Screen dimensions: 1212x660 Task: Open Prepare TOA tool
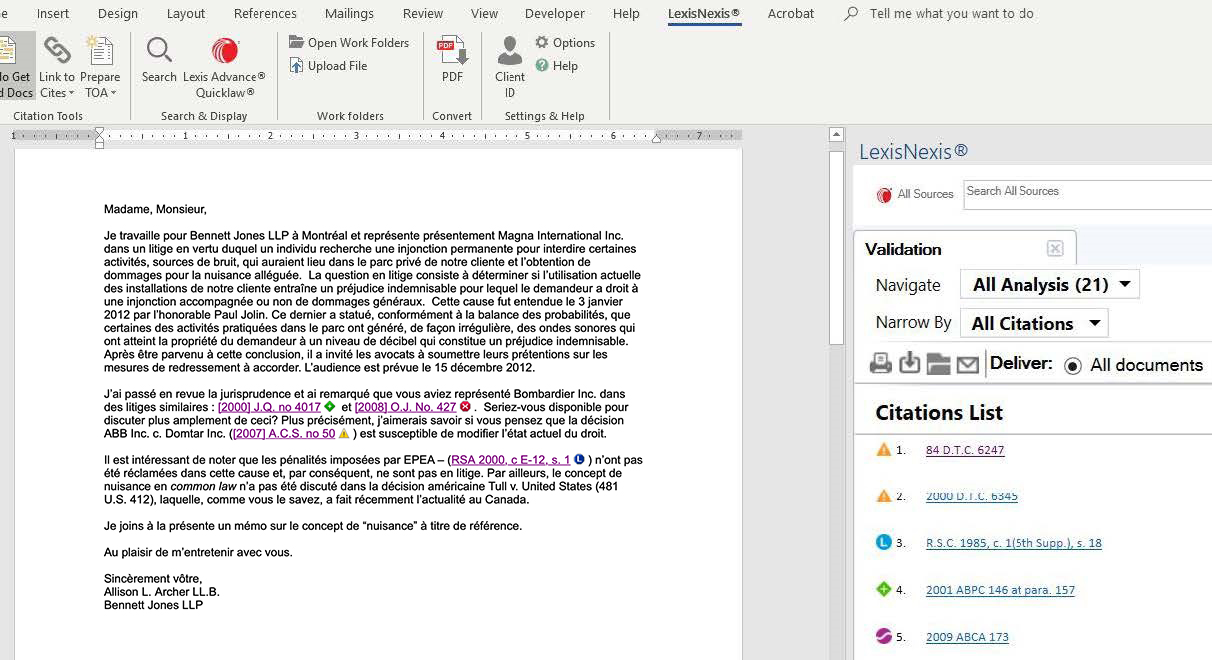tap(100, 66)
